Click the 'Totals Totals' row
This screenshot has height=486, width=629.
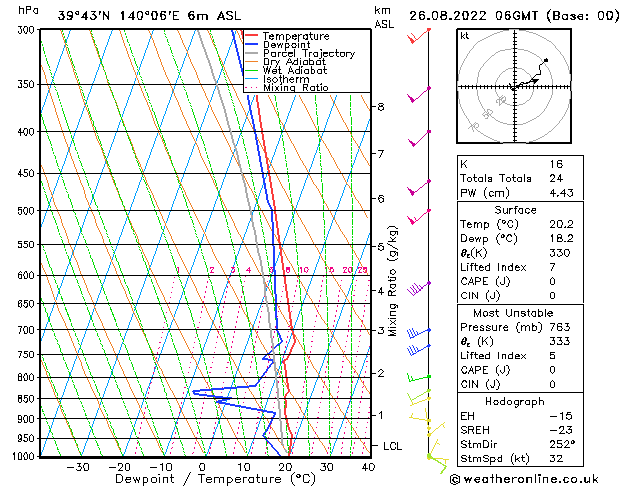(x=520, y=178)
